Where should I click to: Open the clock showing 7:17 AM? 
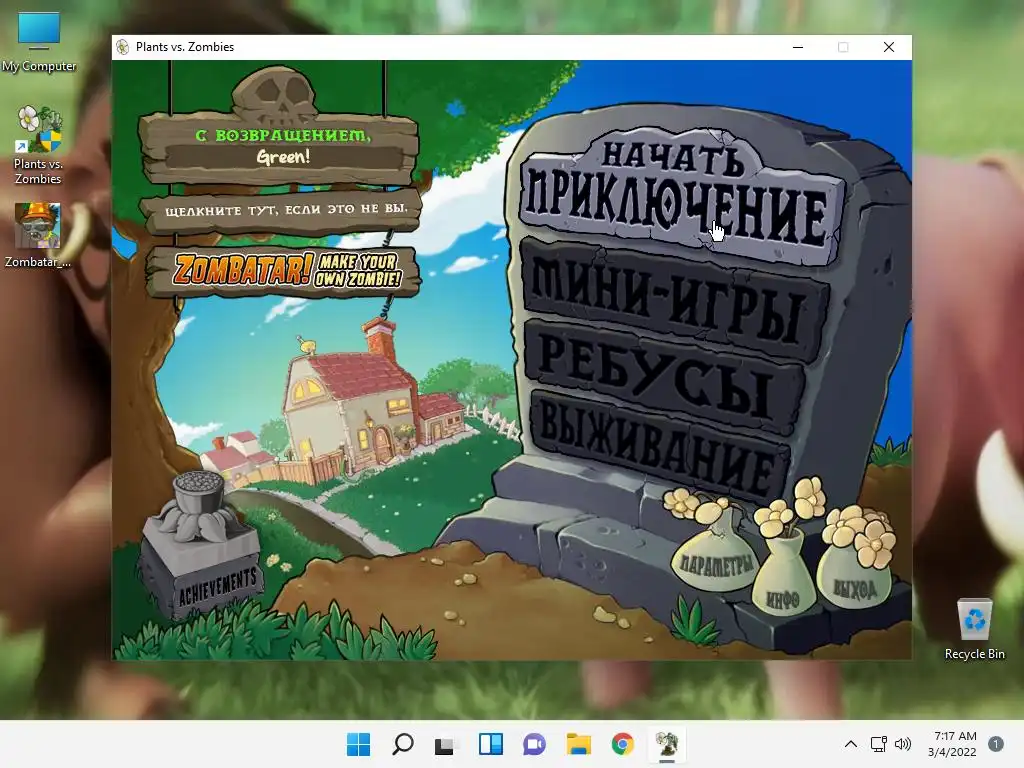(953, 744)
